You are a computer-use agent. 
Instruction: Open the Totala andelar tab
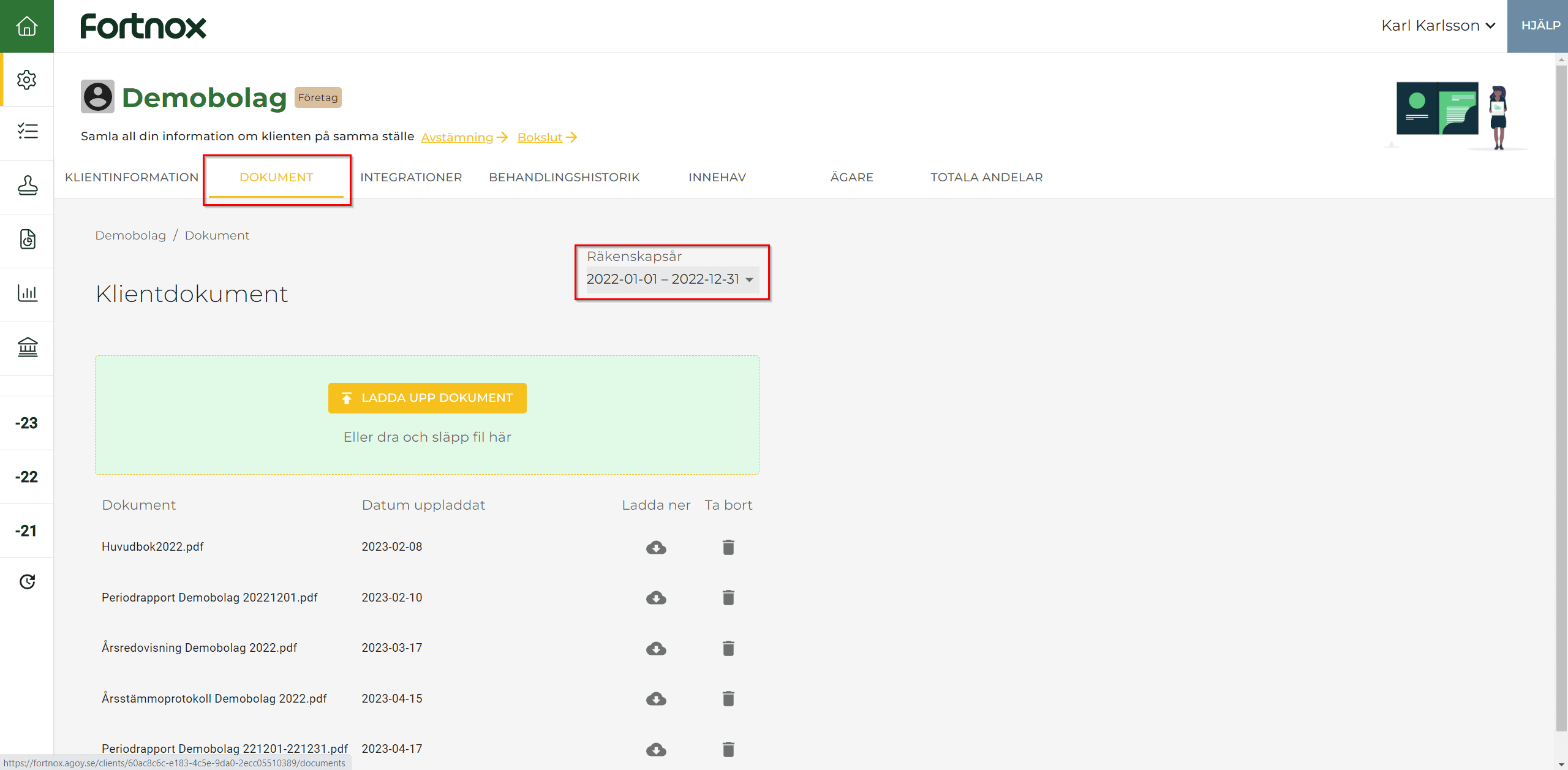point(987,177)
